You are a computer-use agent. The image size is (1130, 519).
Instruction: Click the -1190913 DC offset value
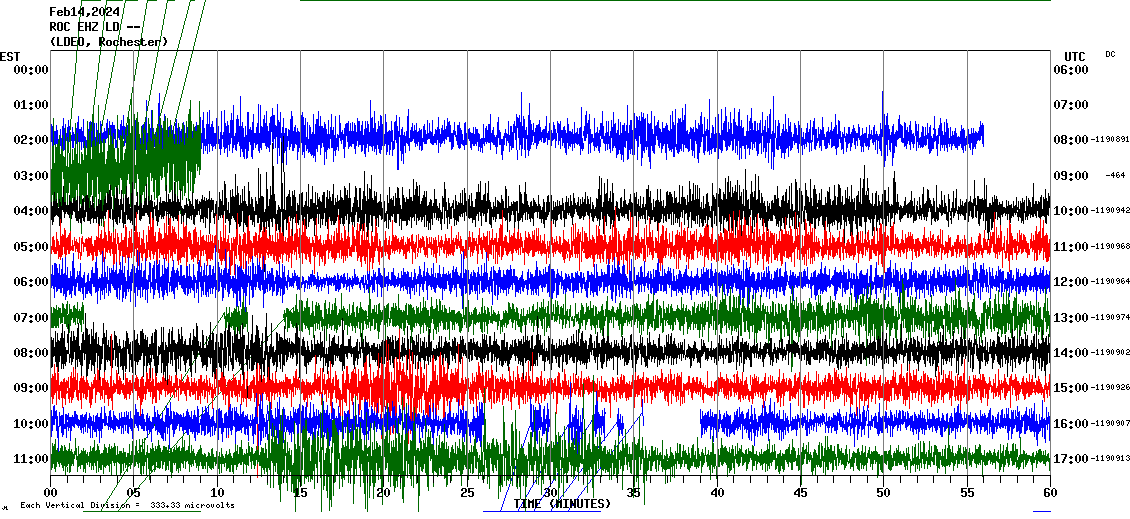coord(1110,459)
